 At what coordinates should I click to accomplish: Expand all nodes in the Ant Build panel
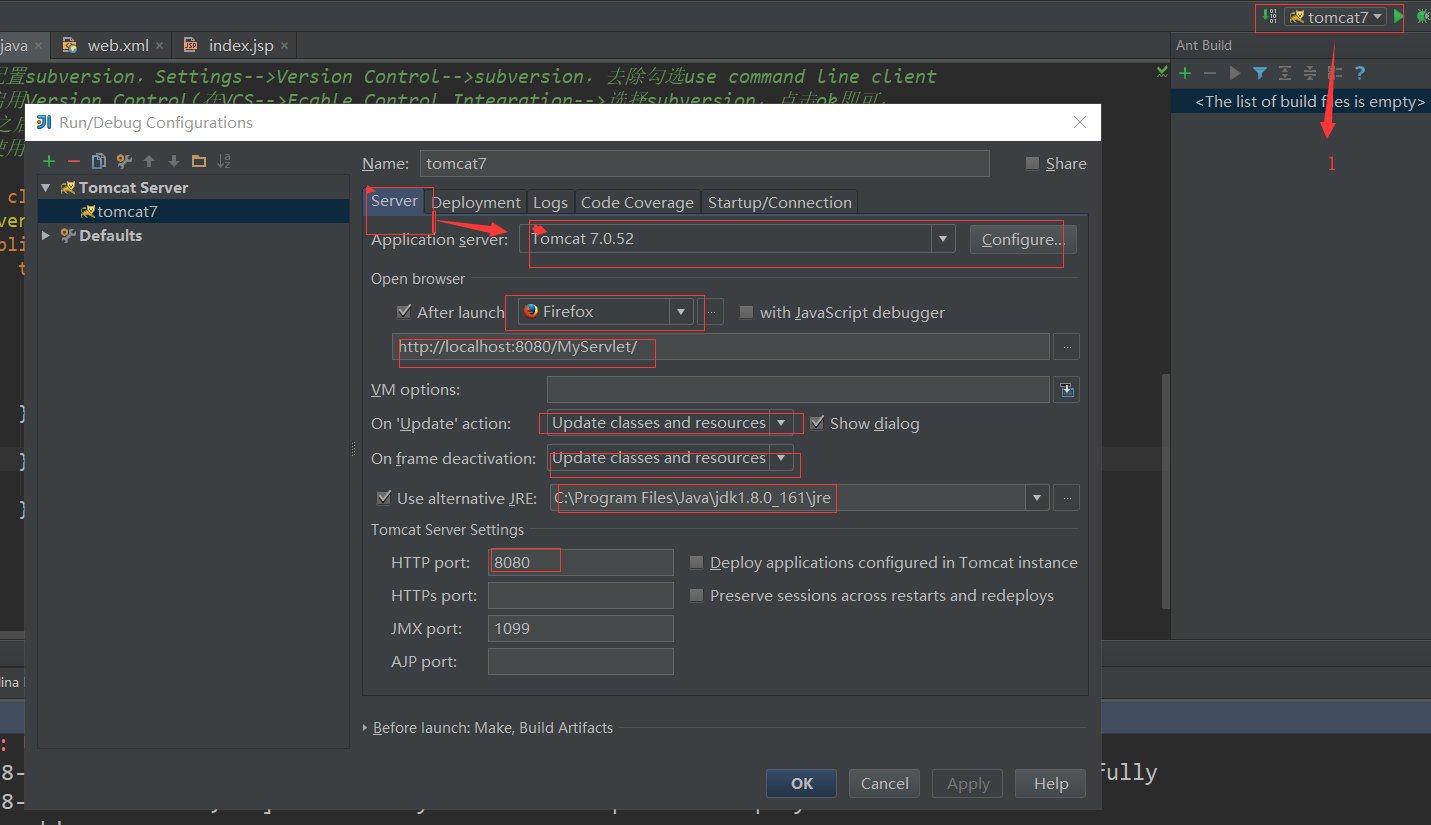[x=1285, y=73]
